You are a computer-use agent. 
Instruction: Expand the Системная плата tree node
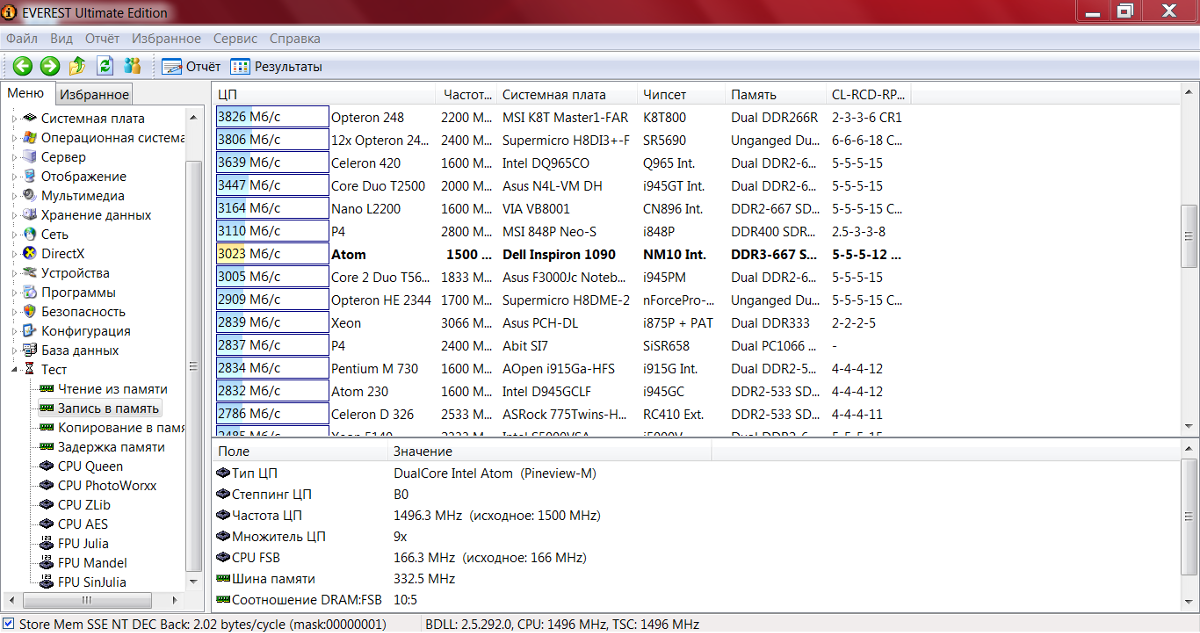tap(15, 119)
